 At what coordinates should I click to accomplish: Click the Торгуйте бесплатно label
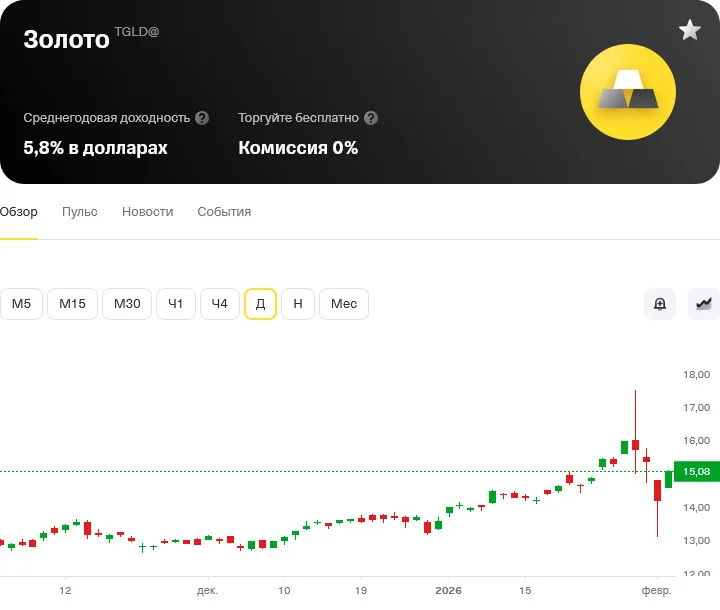298,118
